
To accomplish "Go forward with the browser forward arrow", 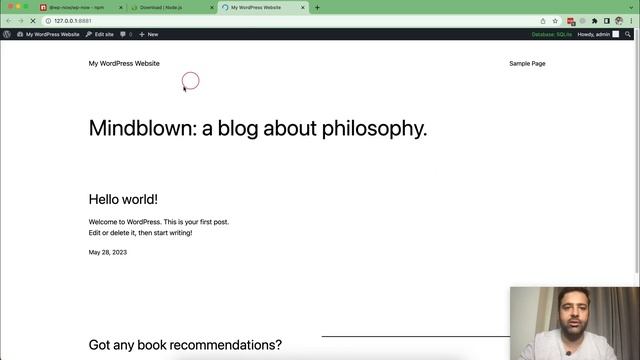I will [x=21, y=21].
